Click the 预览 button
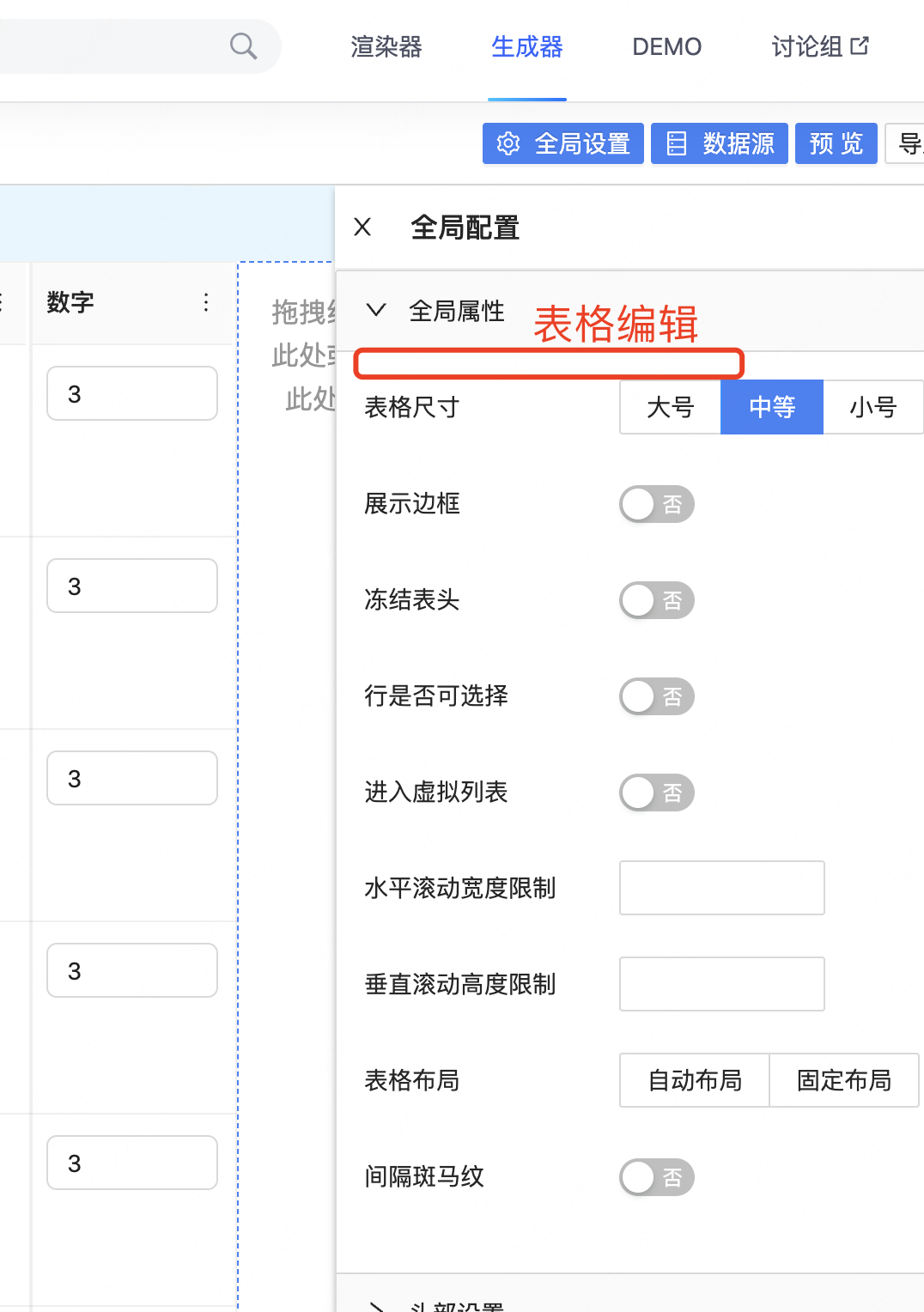The width and height of the screenshot is (924, 1312). [835, 143]
